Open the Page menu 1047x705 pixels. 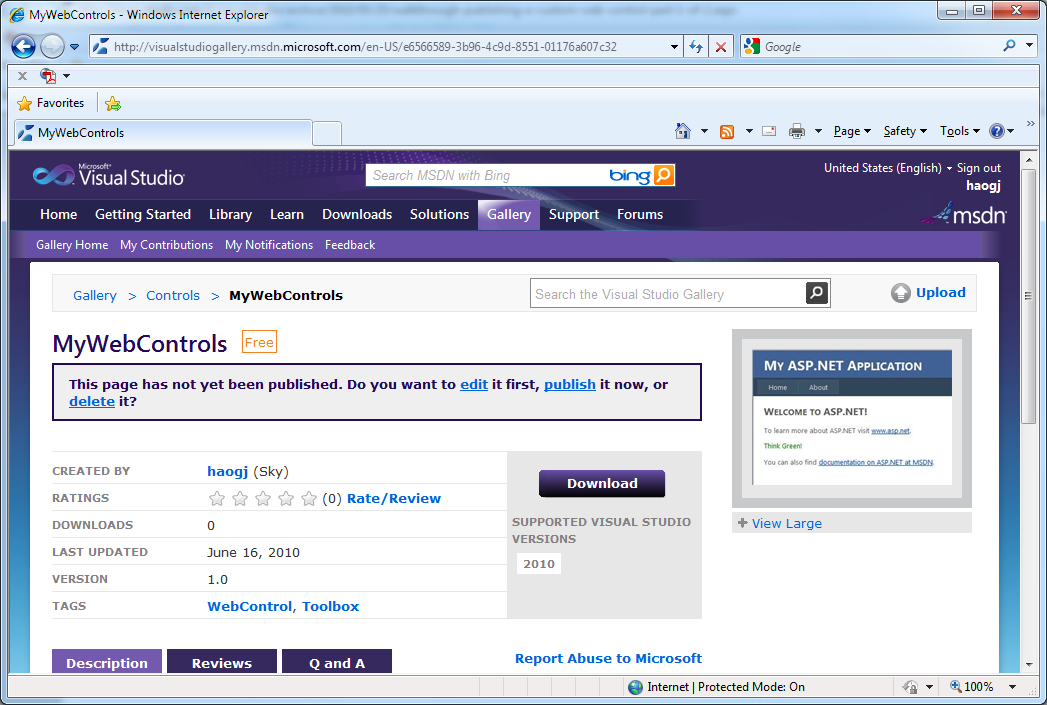point(852,131)
